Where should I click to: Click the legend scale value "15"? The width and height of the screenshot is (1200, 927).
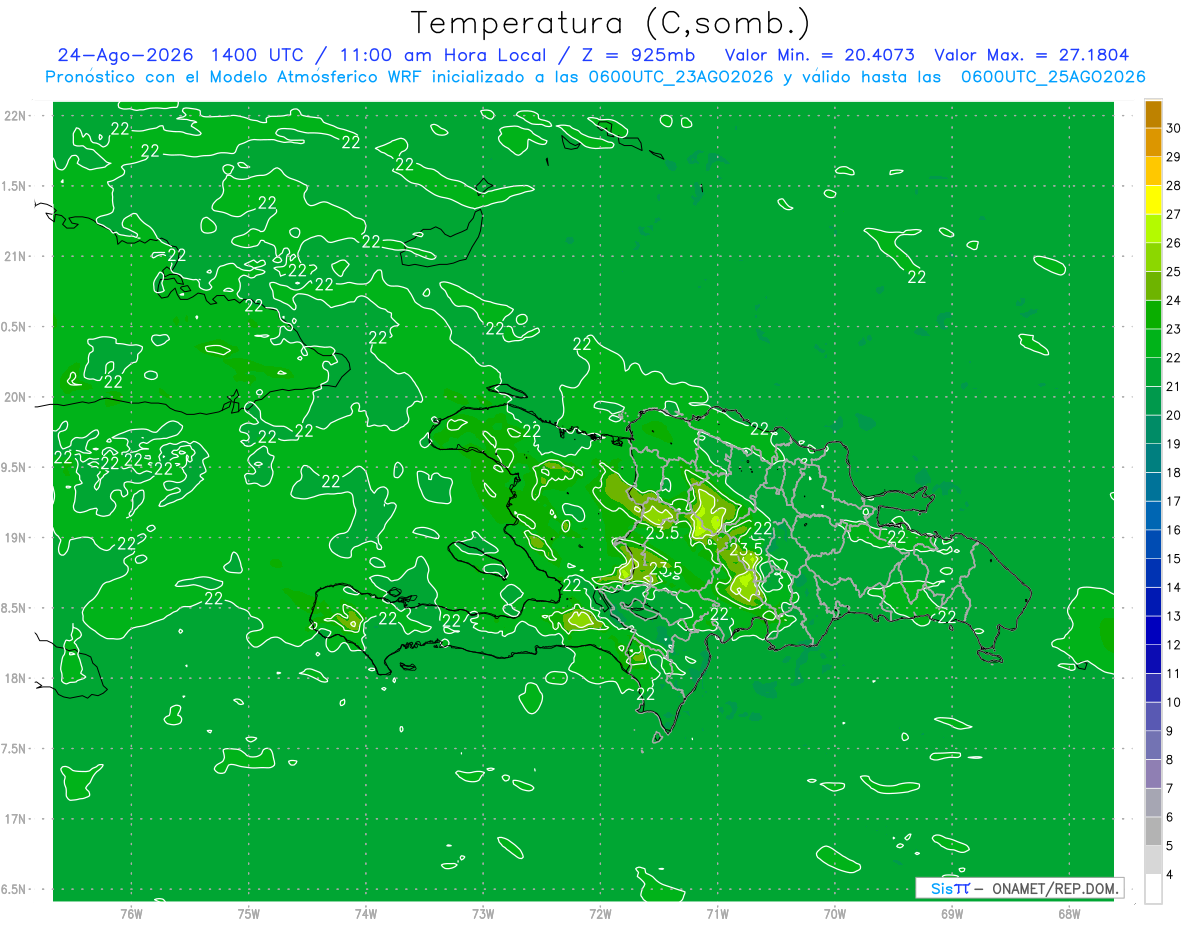1174,559
